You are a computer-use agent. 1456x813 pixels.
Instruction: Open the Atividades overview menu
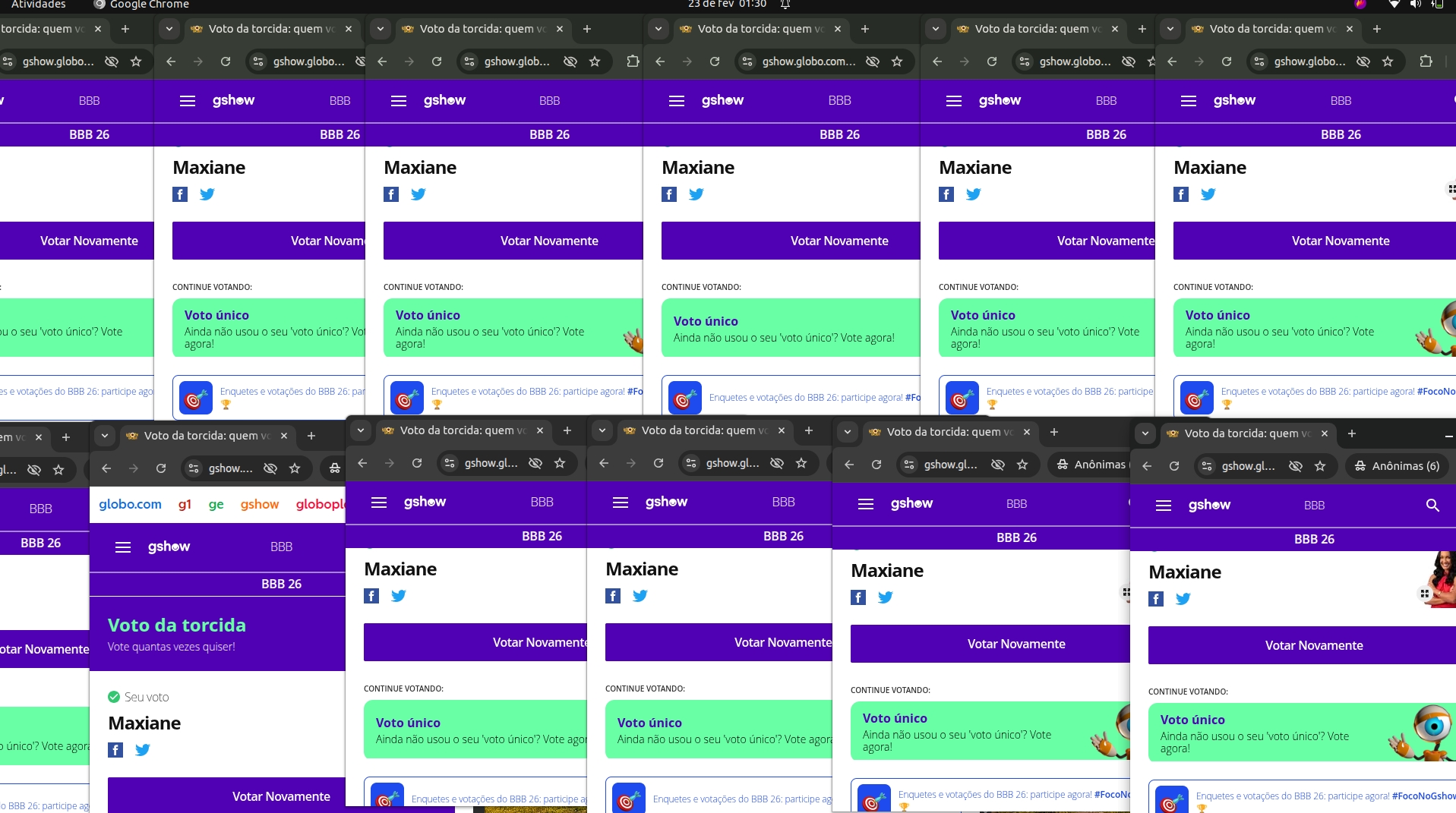click(x=38, y=5)
